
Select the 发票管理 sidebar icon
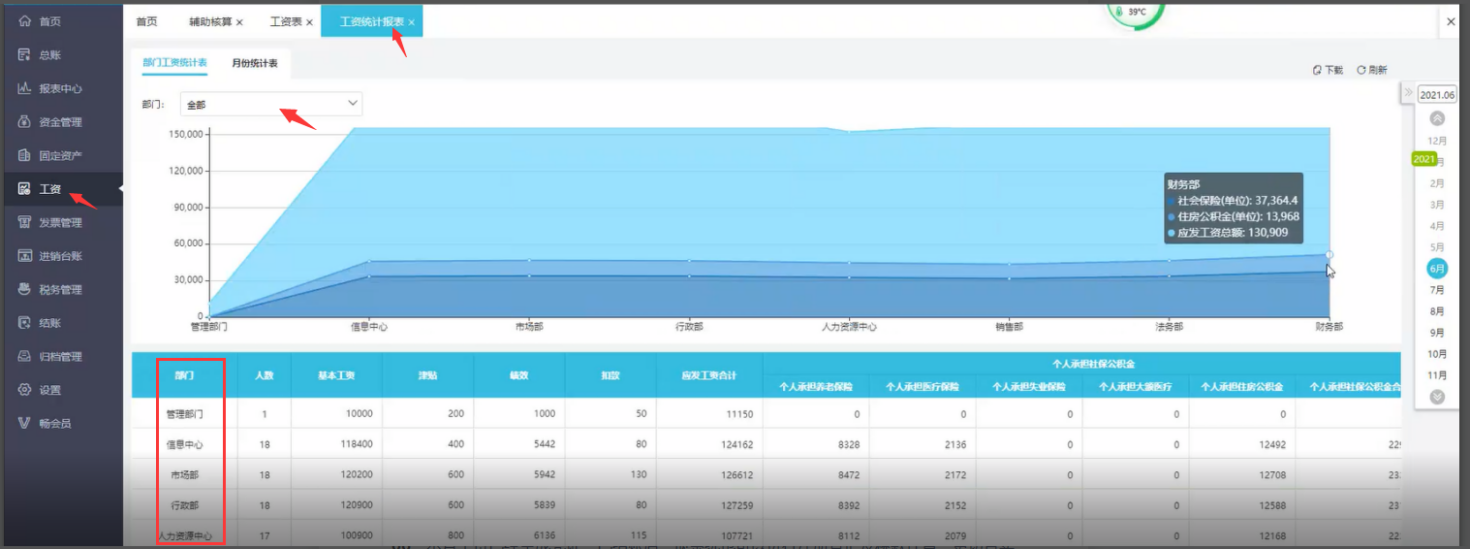(x=25, y=222)
